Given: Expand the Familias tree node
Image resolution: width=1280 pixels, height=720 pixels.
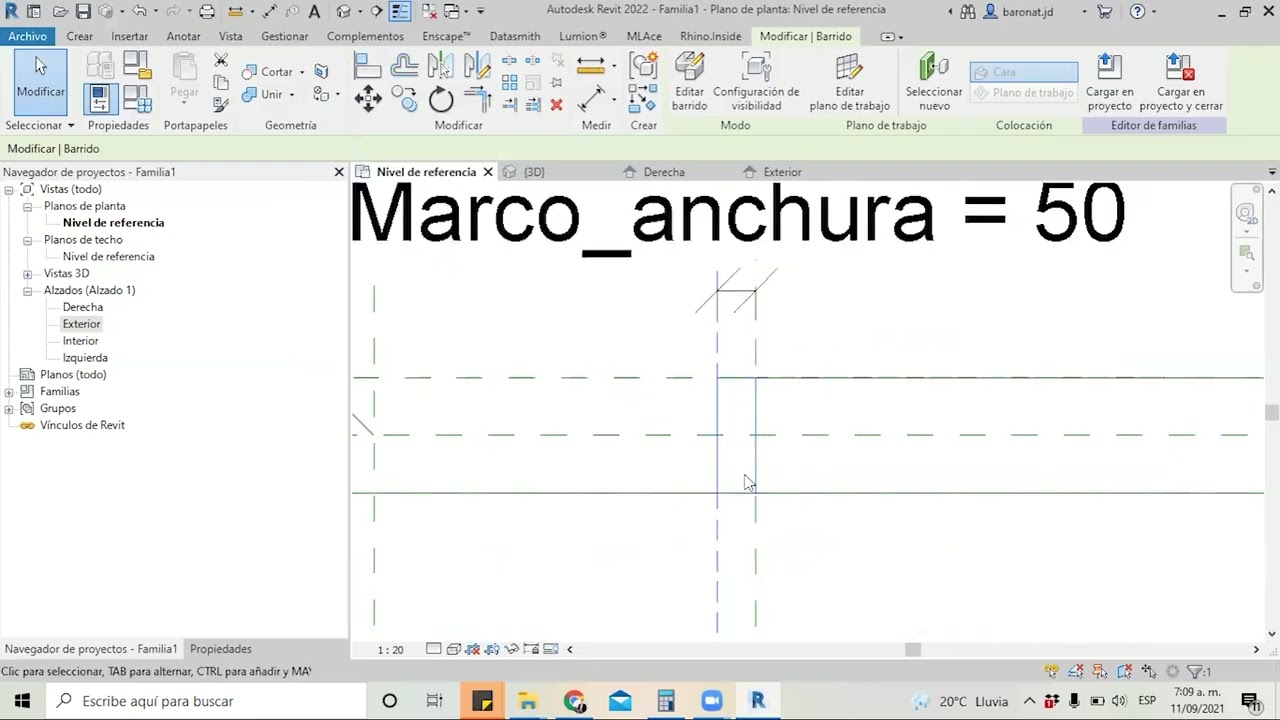Looking at the screenshot, I should pyautogui.click(x=9, y=392).
